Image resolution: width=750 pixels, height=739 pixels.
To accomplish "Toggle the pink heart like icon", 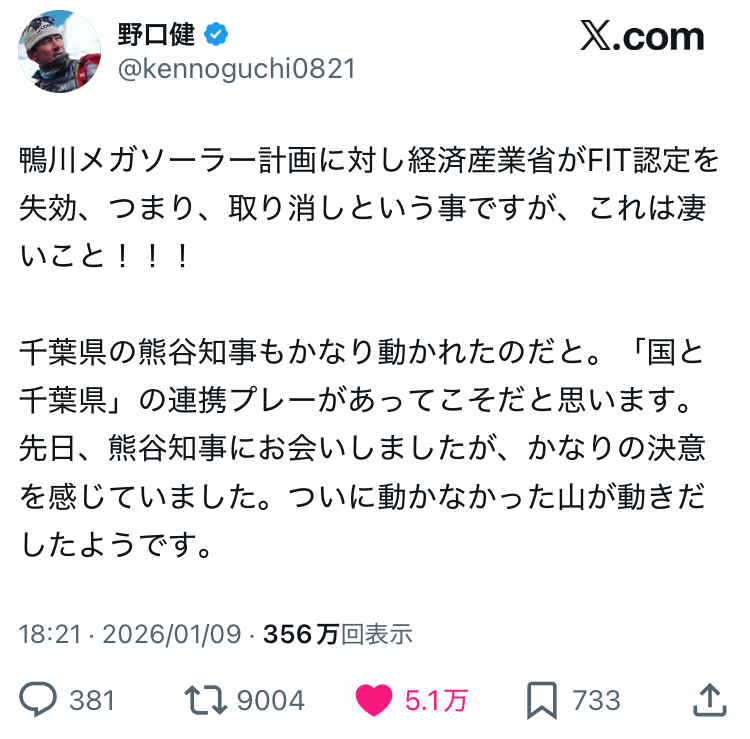I will coord(374,700).
